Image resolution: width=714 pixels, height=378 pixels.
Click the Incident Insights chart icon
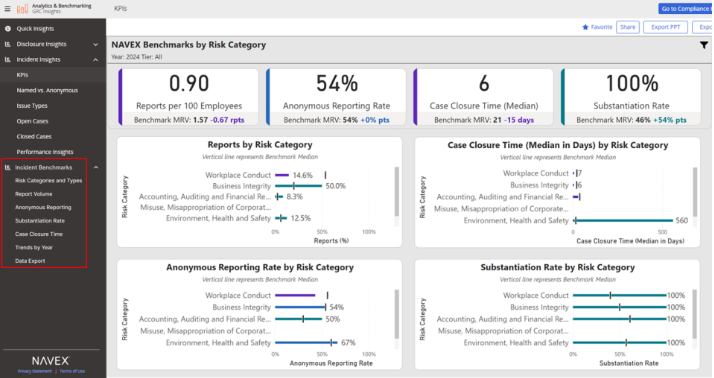[x=8, y=60]
